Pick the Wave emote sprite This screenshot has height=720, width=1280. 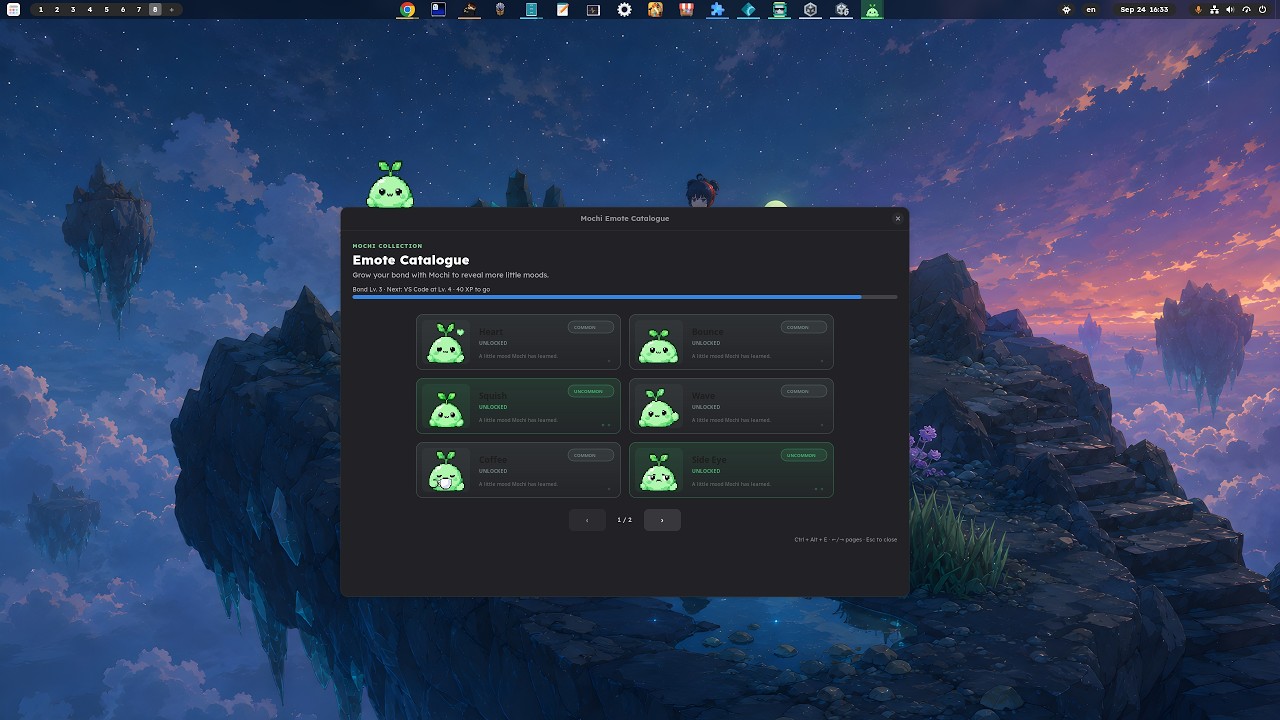point(659,406)
